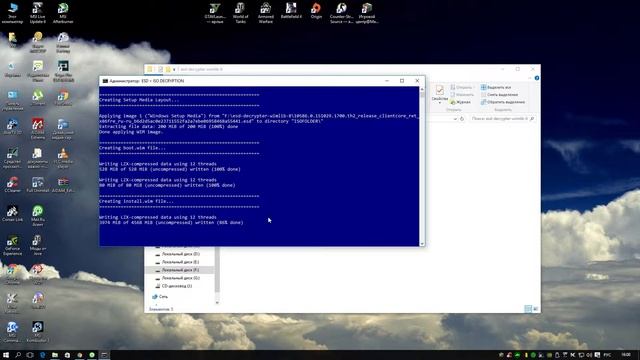Open World of Tanks desktop shortcut
This screenshot has height=360, width=640.
click(x=240, y=13)
